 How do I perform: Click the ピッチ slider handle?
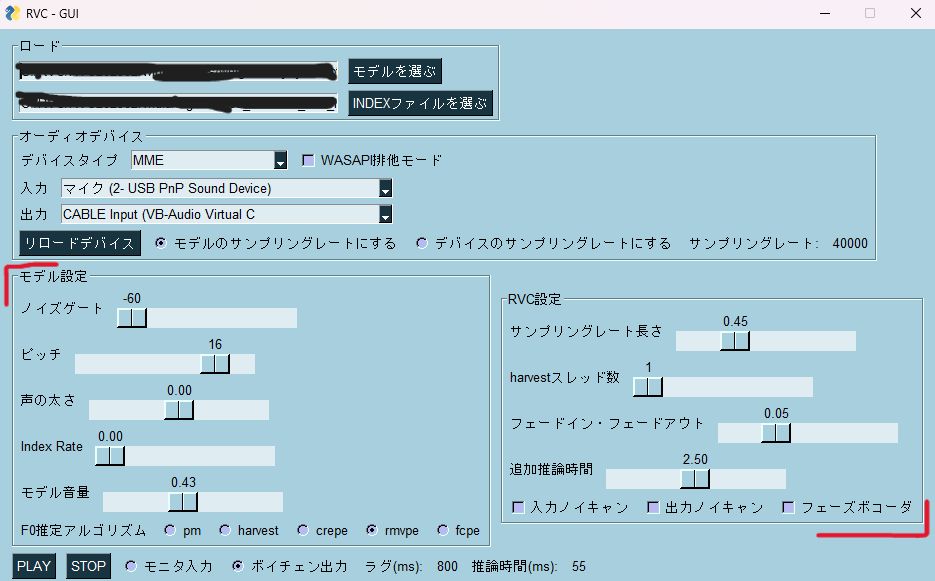[x=215, y=364]
